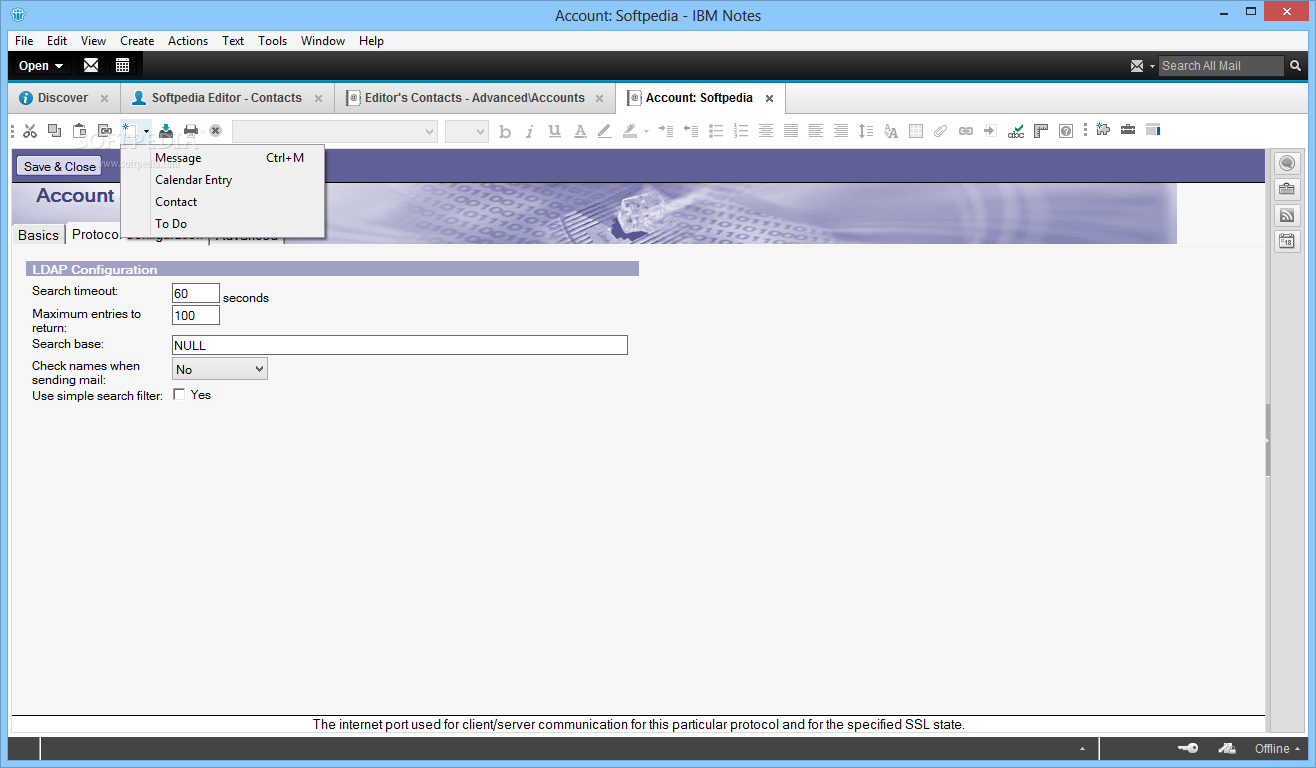Click the ruler toolbar icon
This screenshot has height=768, width=1316.
coord(1041,131)
